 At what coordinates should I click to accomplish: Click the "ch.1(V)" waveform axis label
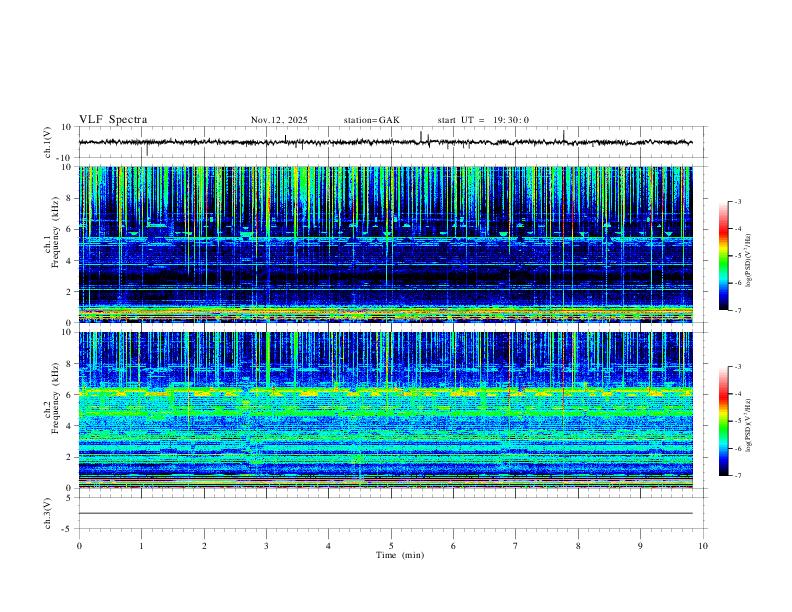tap(48, 142)
